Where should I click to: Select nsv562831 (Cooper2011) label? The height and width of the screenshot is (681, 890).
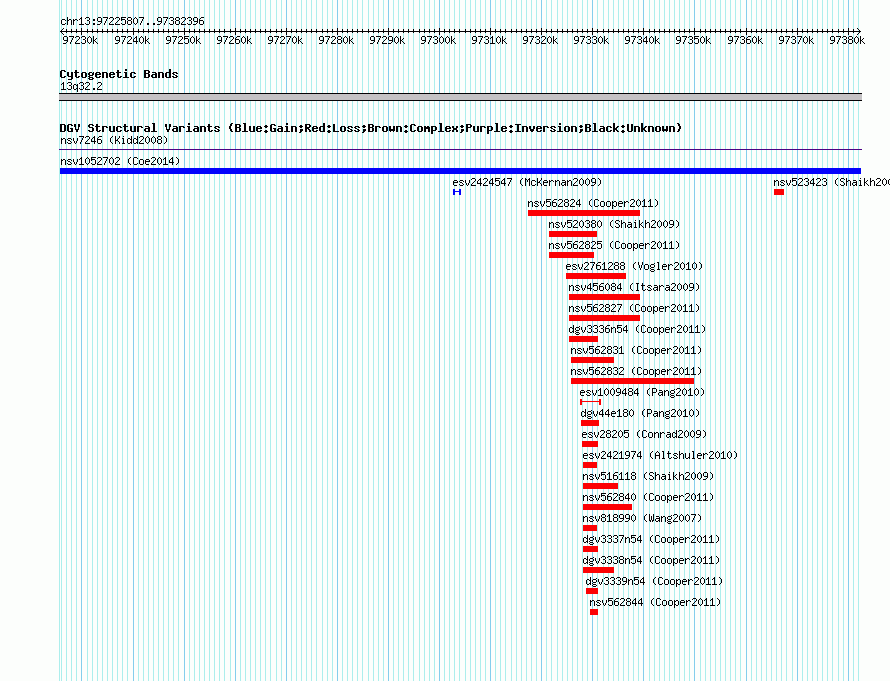[x=636, y=350]
